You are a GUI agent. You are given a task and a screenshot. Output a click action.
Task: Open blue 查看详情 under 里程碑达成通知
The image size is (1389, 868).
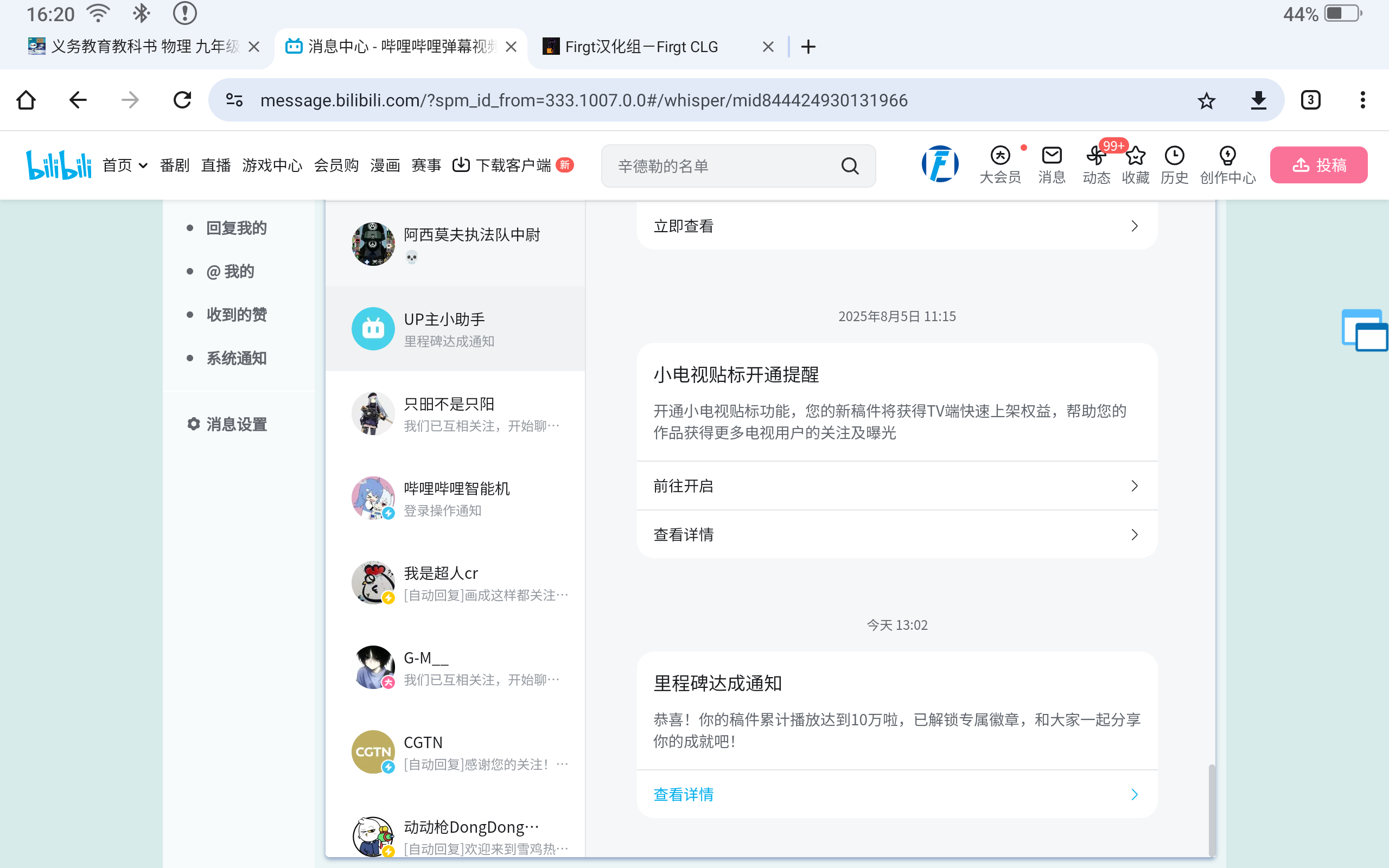click(896, 794)
